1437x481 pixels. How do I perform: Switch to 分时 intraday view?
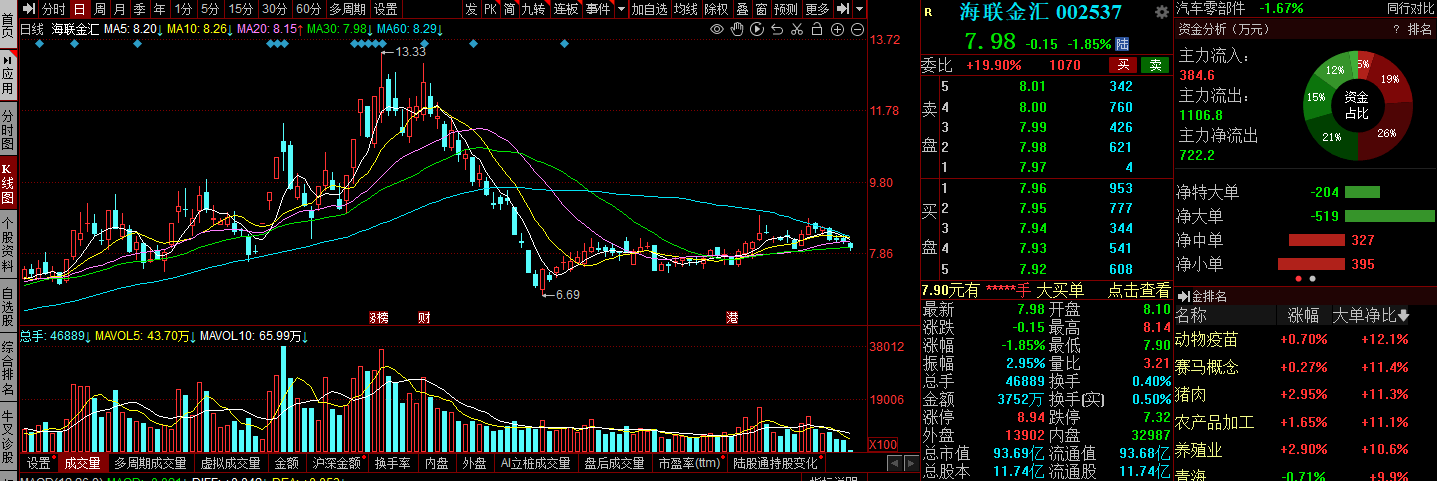click(x=53, y=9)
